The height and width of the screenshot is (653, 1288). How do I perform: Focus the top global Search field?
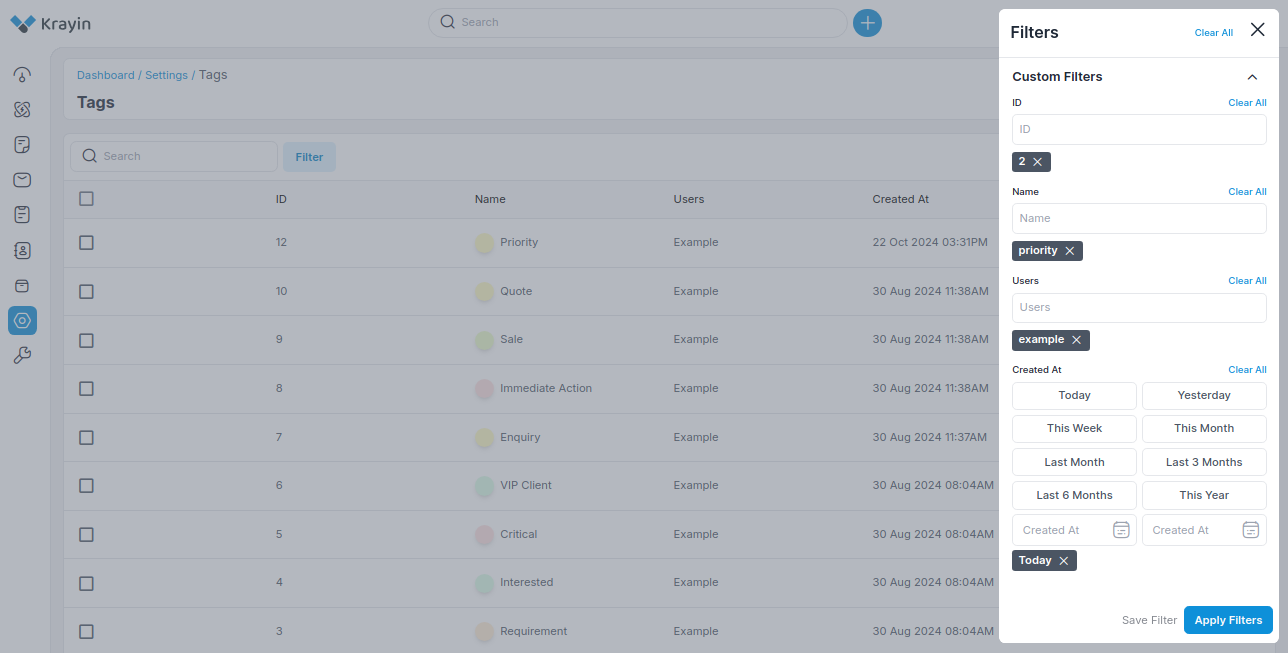tap(637, 22)
